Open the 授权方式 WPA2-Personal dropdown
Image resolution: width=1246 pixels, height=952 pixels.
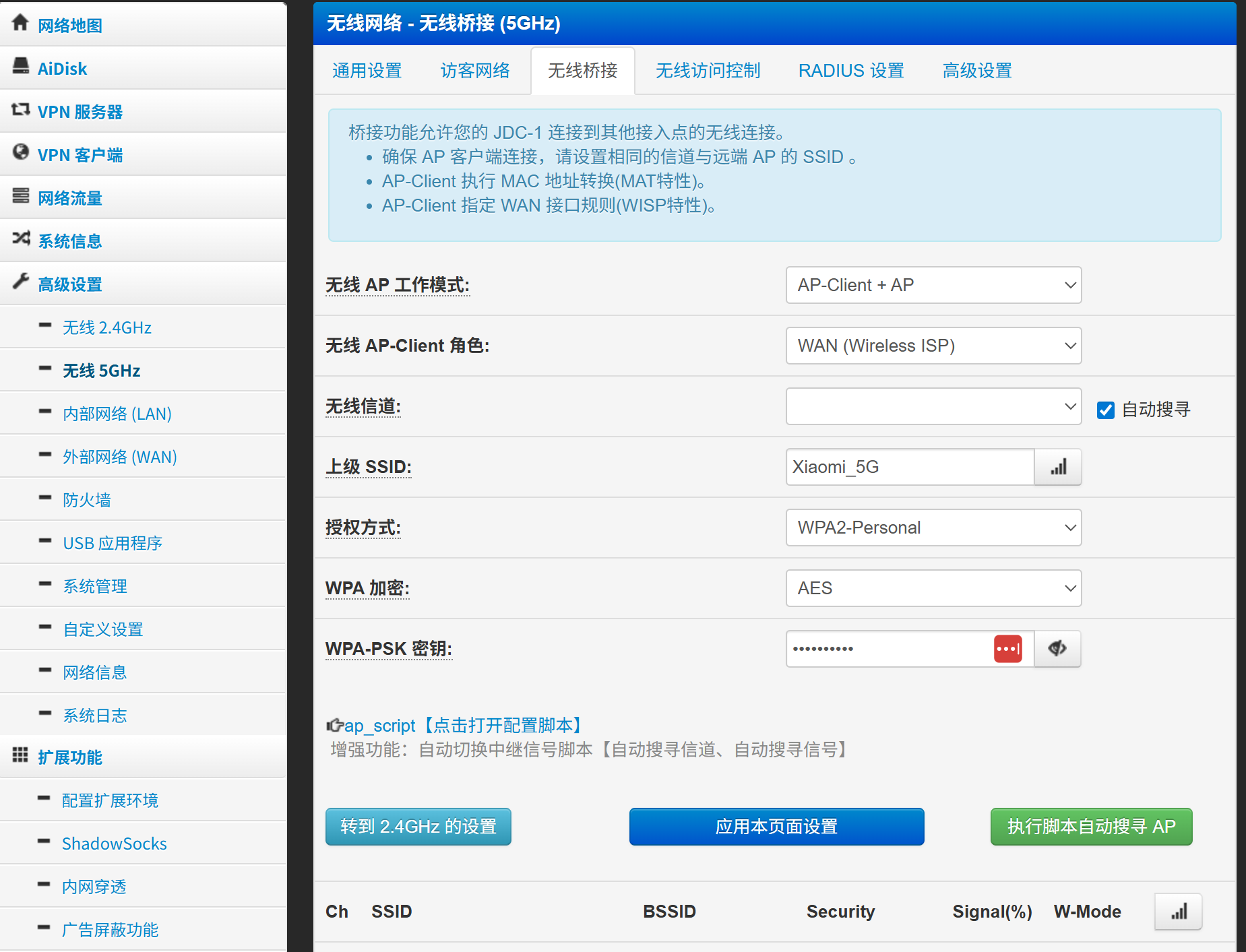point(933,528)
